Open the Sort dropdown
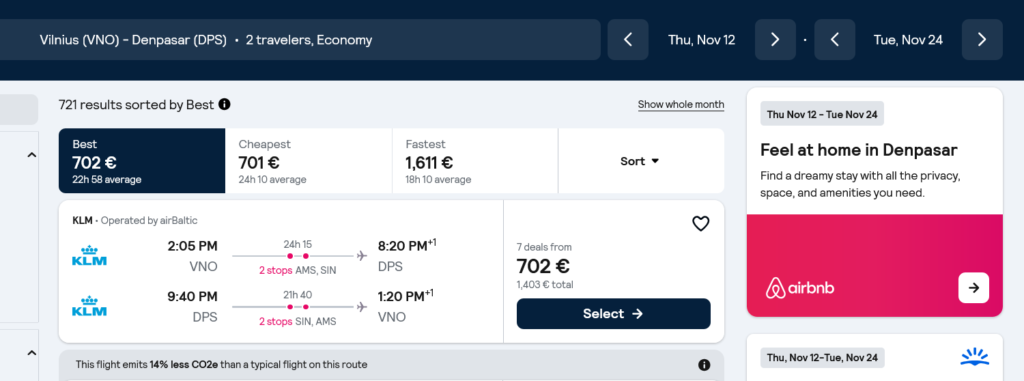1024x381 pixels. coord(641,161)
